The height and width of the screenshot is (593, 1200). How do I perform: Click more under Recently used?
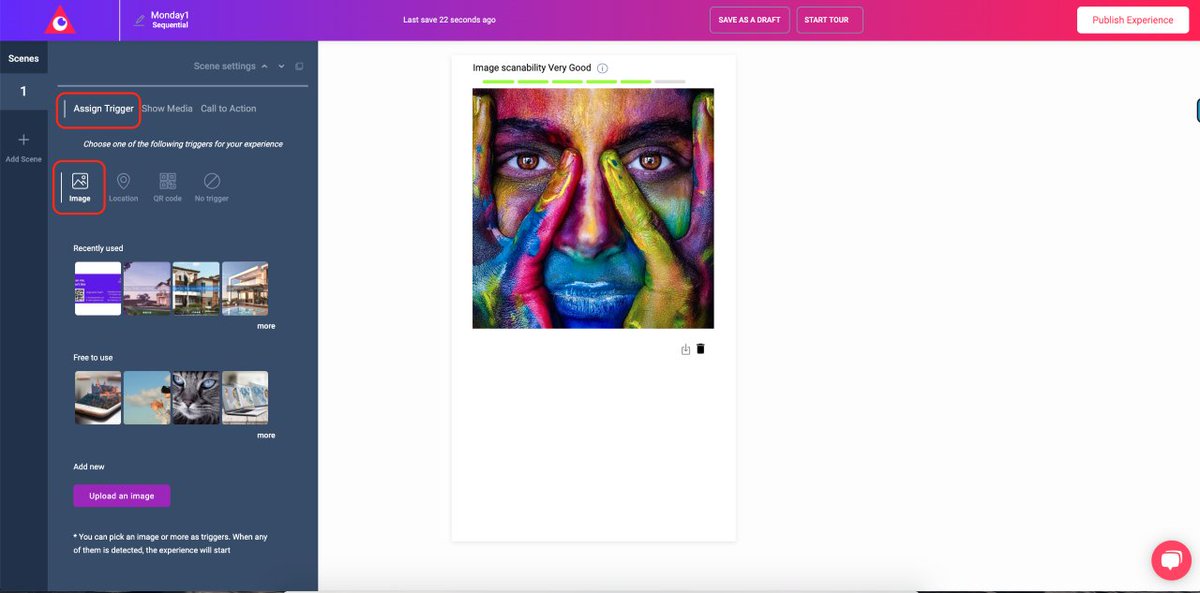265,326
